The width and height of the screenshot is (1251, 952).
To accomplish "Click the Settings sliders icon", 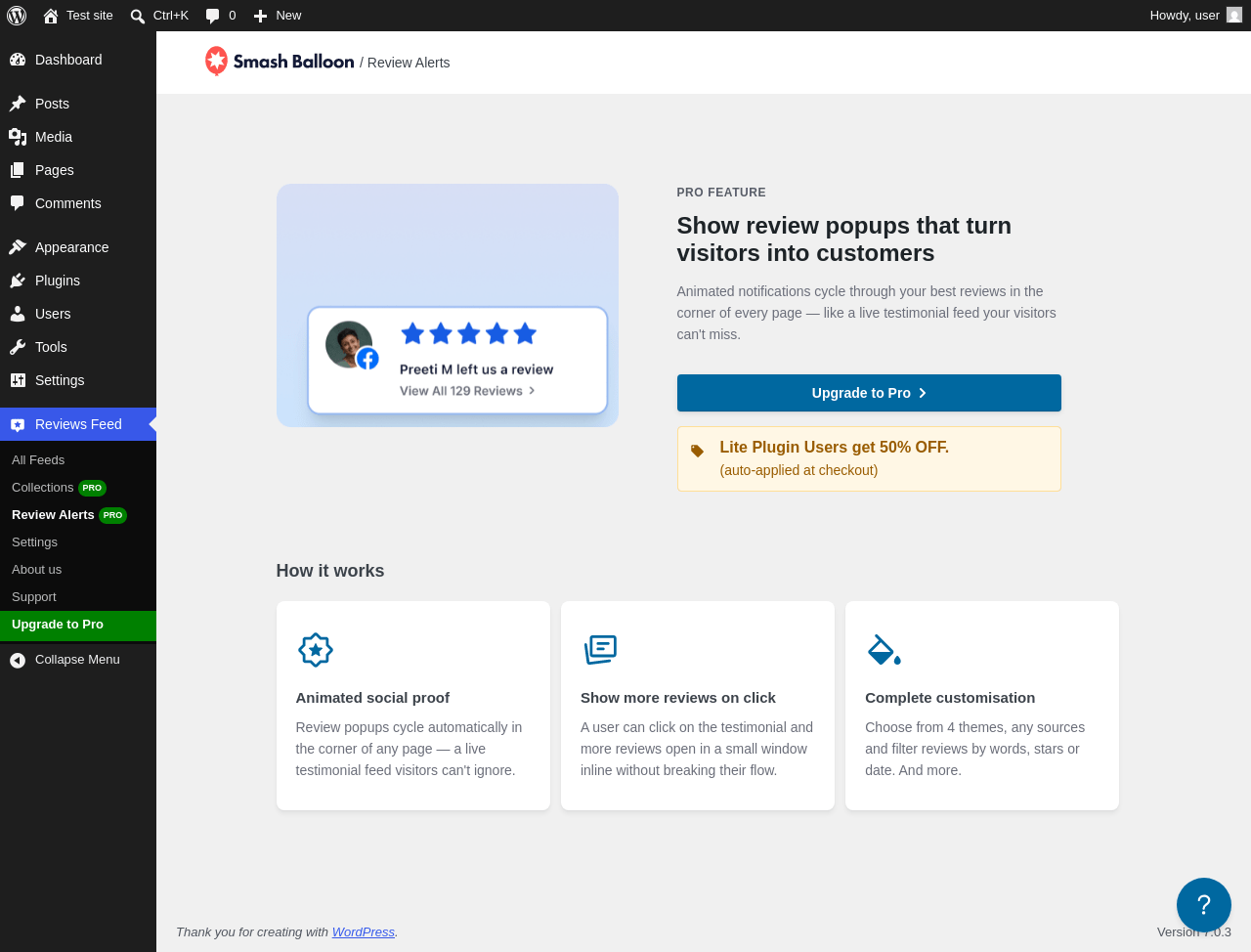I will coord(18,380).
